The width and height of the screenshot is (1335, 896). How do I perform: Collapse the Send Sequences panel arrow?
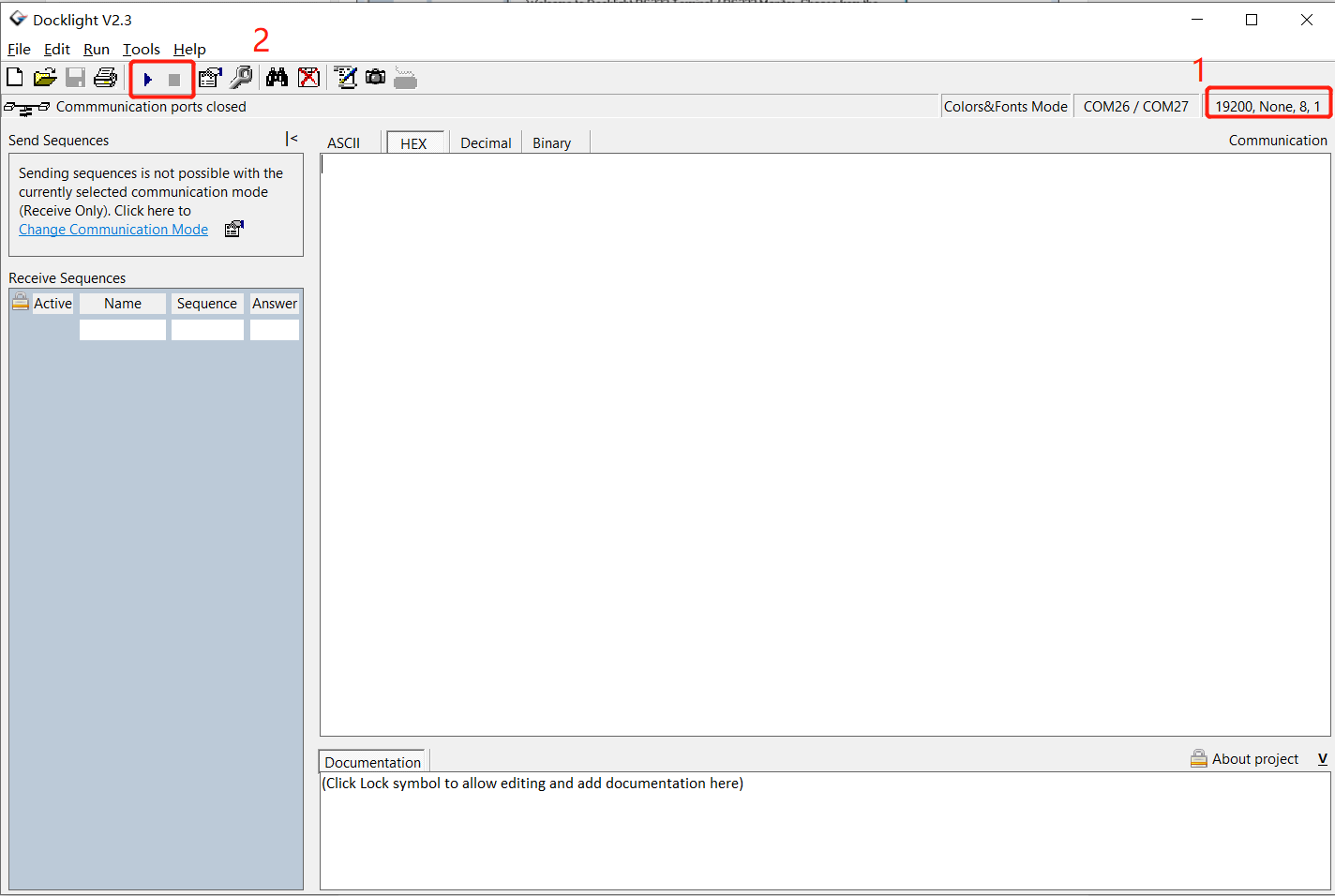click(x=292, y=139)
